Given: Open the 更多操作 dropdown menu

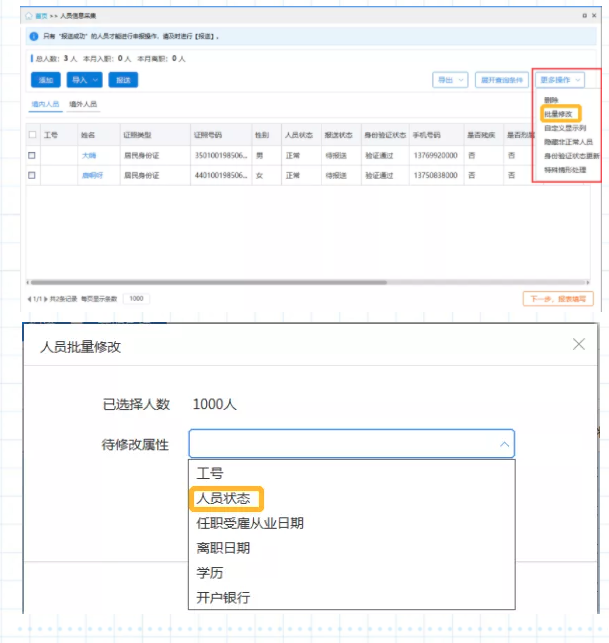Looking at the screenshot, I should coord(560,80).
